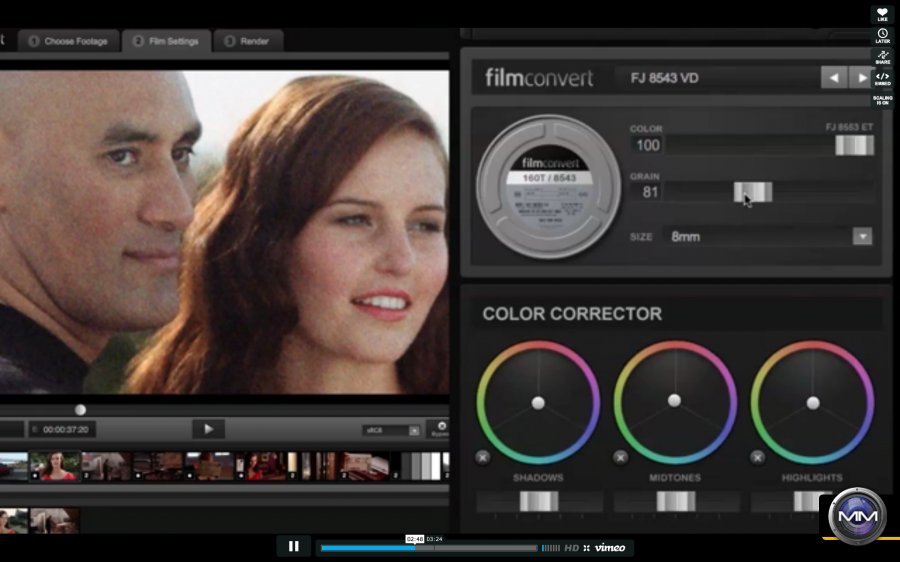This screenshot has height=562, width=900.
Task: Toggle the Scaling is on option
Action: click(882, 98)
